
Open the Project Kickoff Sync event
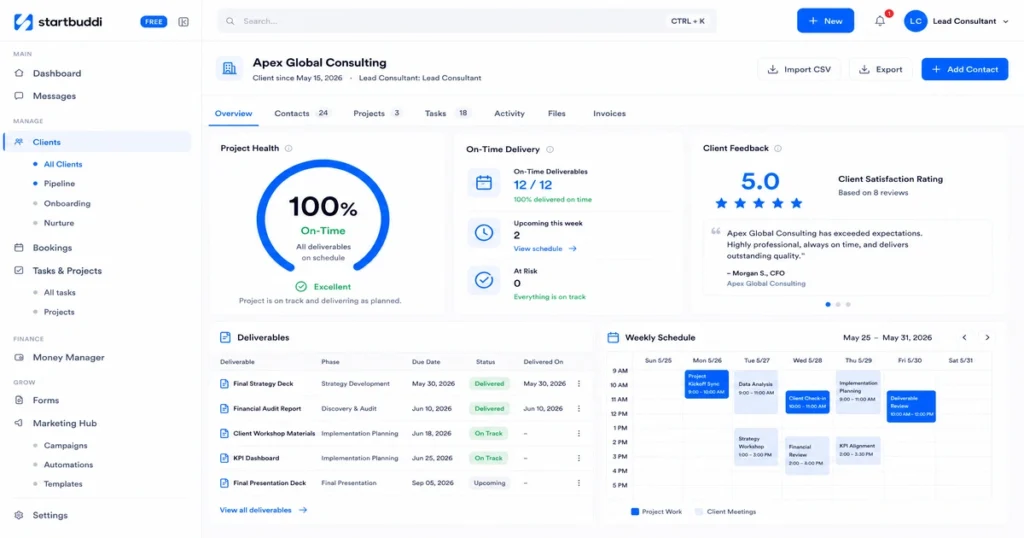[707, 384]
